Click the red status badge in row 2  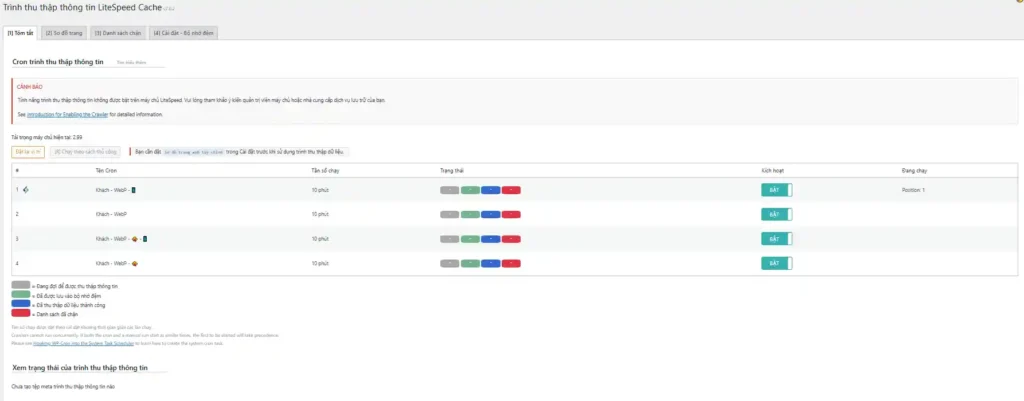click(511, 214)
